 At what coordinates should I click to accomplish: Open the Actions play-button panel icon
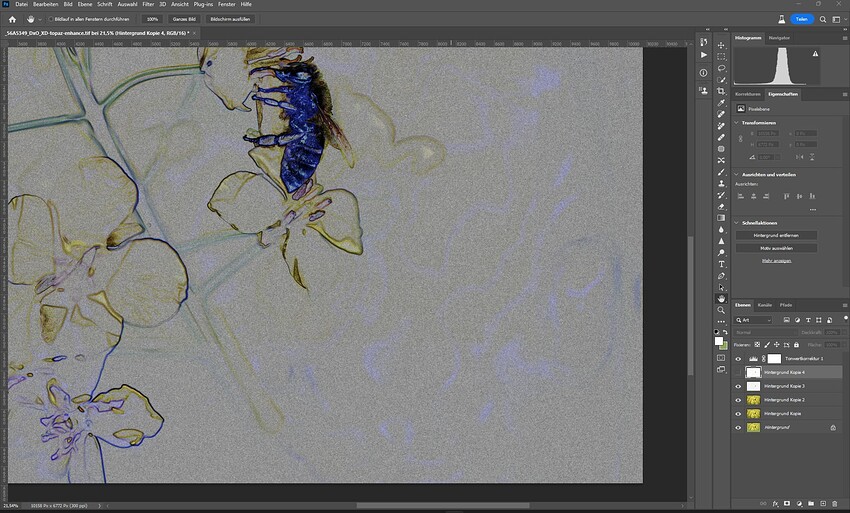[704, 55]
